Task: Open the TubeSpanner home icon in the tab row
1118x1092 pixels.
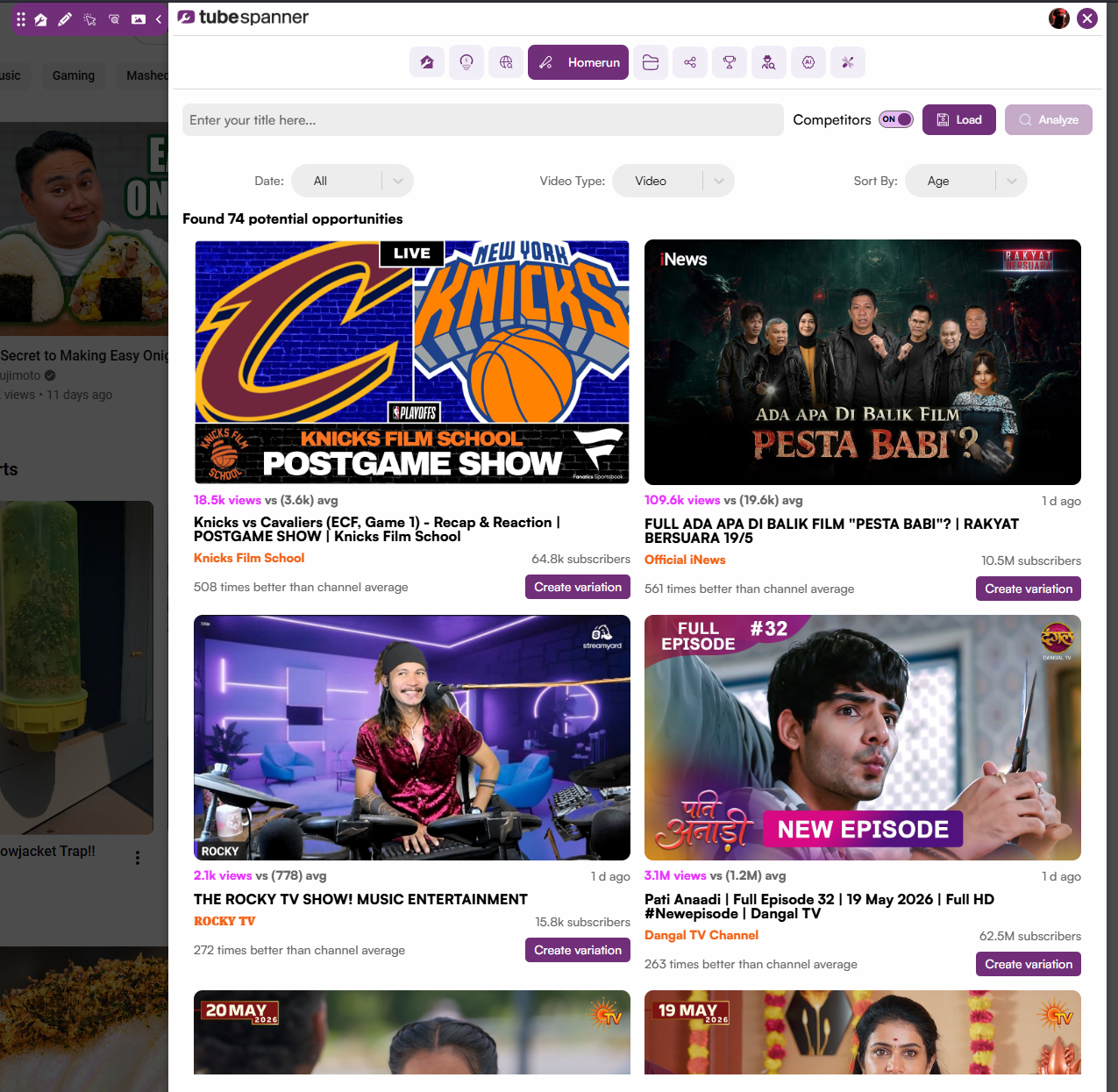Action: click(x=427, y=62)
